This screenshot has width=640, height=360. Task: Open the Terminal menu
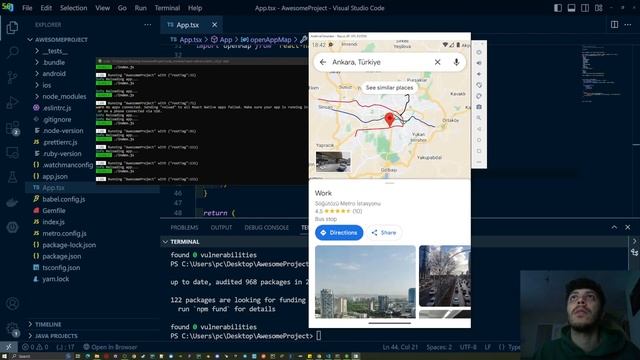tap(167, 8)
